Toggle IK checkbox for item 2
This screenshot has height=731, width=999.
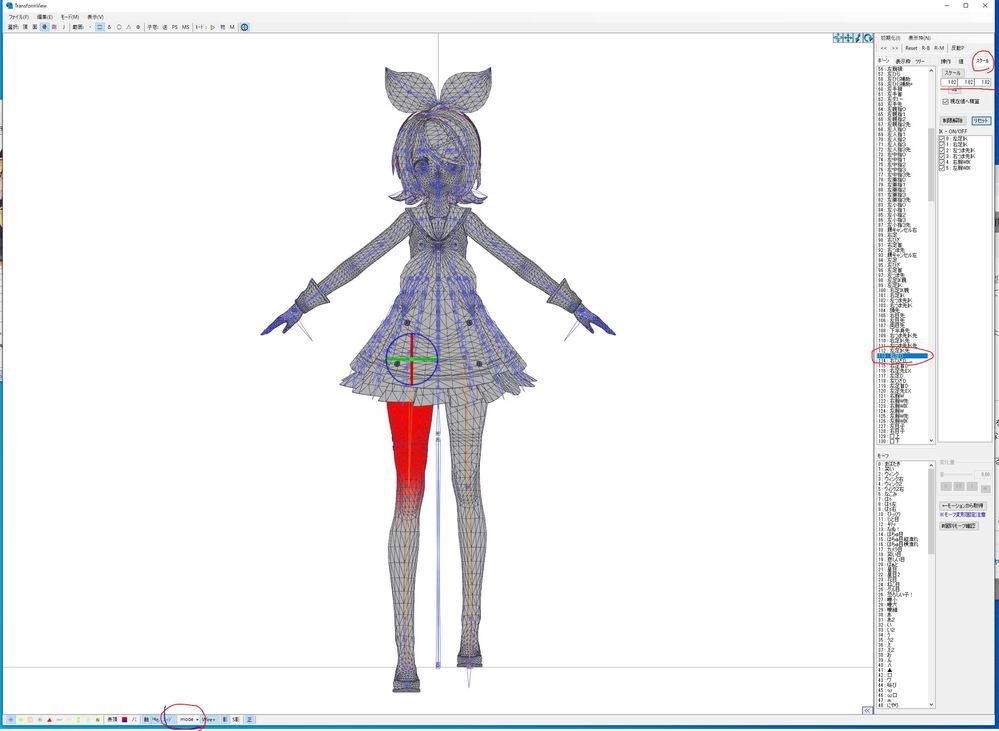(x=942, y=150)
